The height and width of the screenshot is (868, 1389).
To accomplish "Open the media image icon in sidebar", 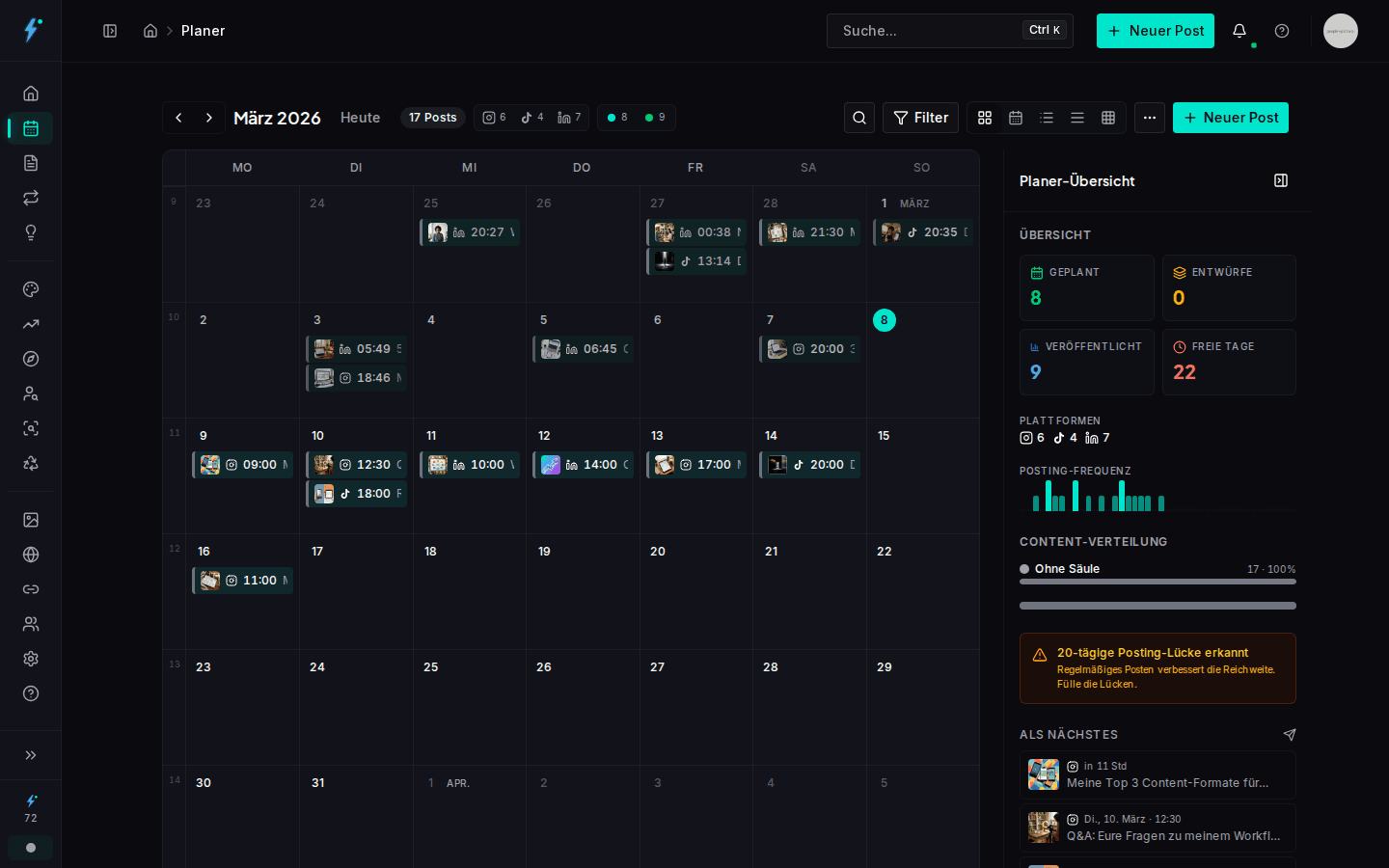I will click(x=31, y=520).
